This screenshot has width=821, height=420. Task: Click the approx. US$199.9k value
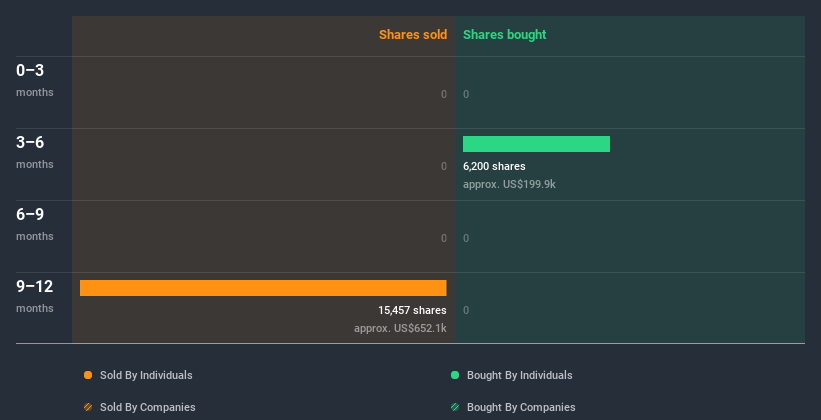[x=509, y=184]
